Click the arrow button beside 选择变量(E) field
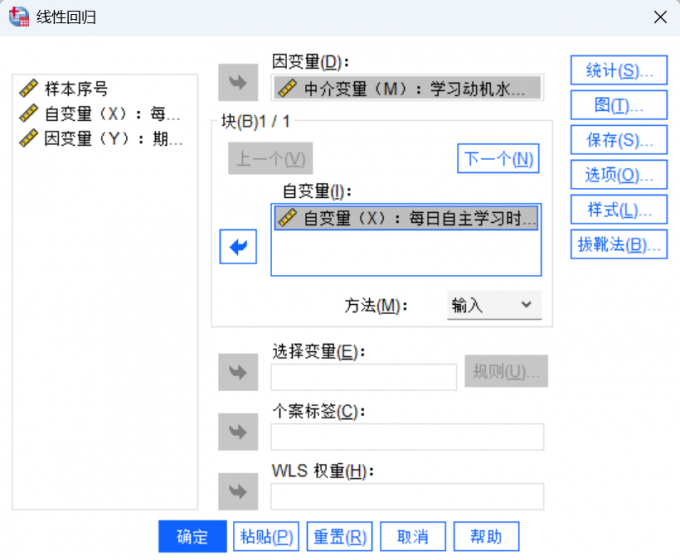This screenshot has height=560, width=680. click(x=238, y=372)
